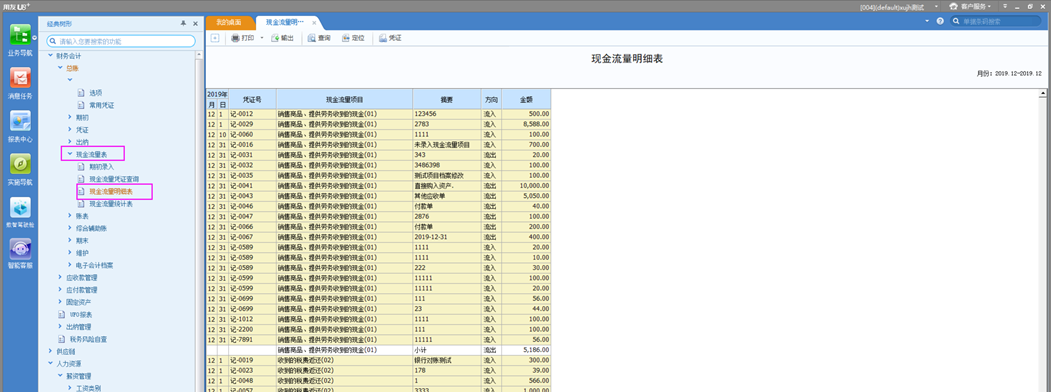Close the 现金流量明… tab

[x=314, y=22]
